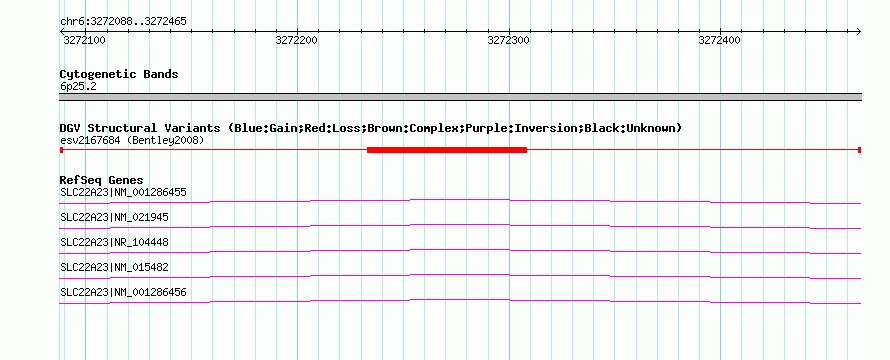Viewport: 890px width, 360px height.
Task: Select the Cytogenetic Bands track title
Action: (x=119, y=74)
